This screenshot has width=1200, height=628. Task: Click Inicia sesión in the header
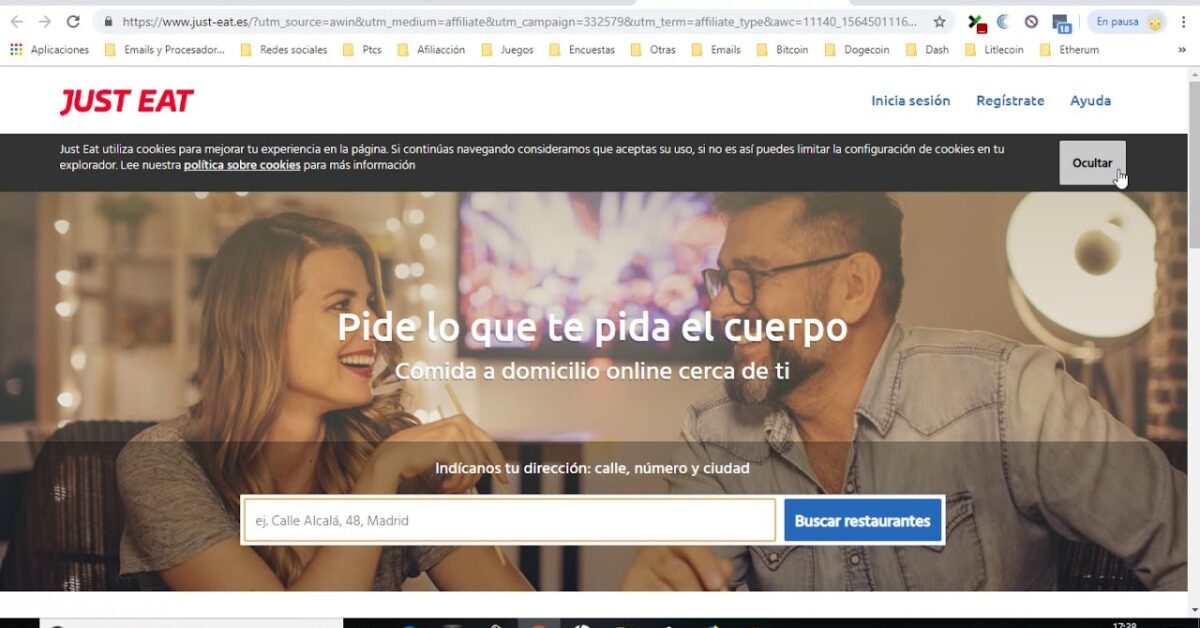[910, 100]
